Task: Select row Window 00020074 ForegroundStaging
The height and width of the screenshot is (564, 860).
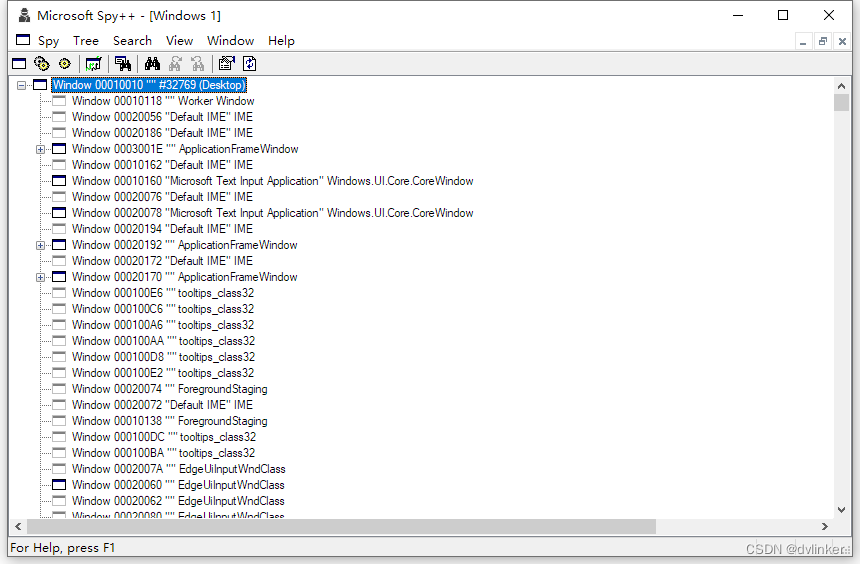Action: coord(169,389)
